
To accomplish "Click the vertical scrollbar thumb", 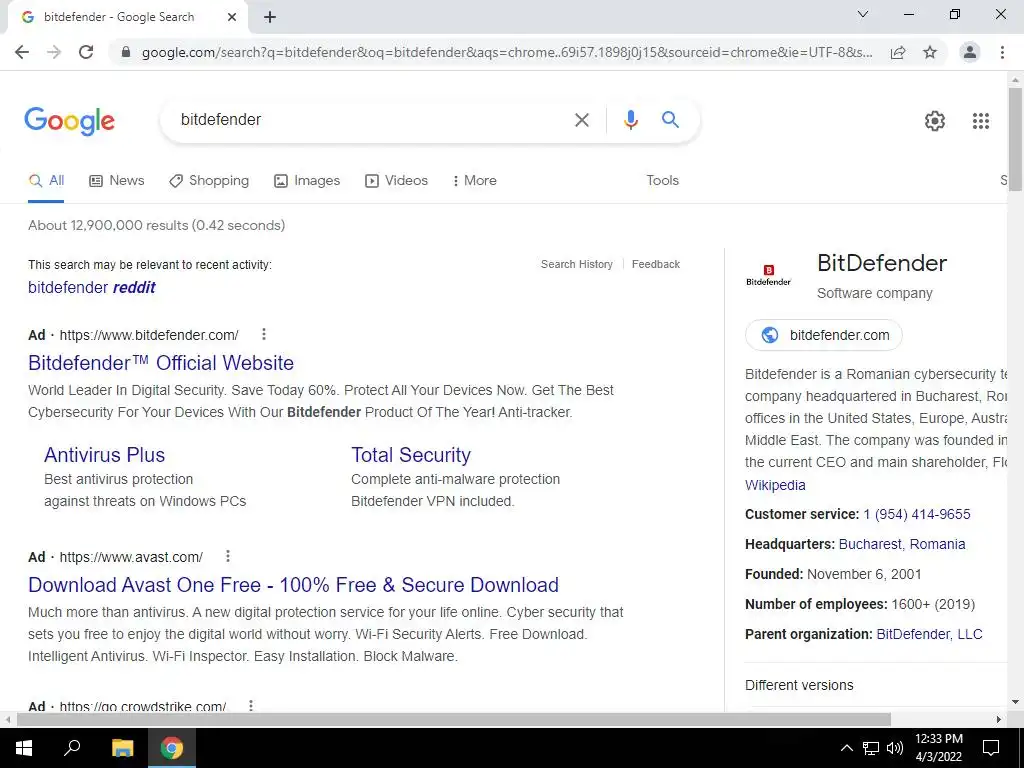I will [1015, 138].
